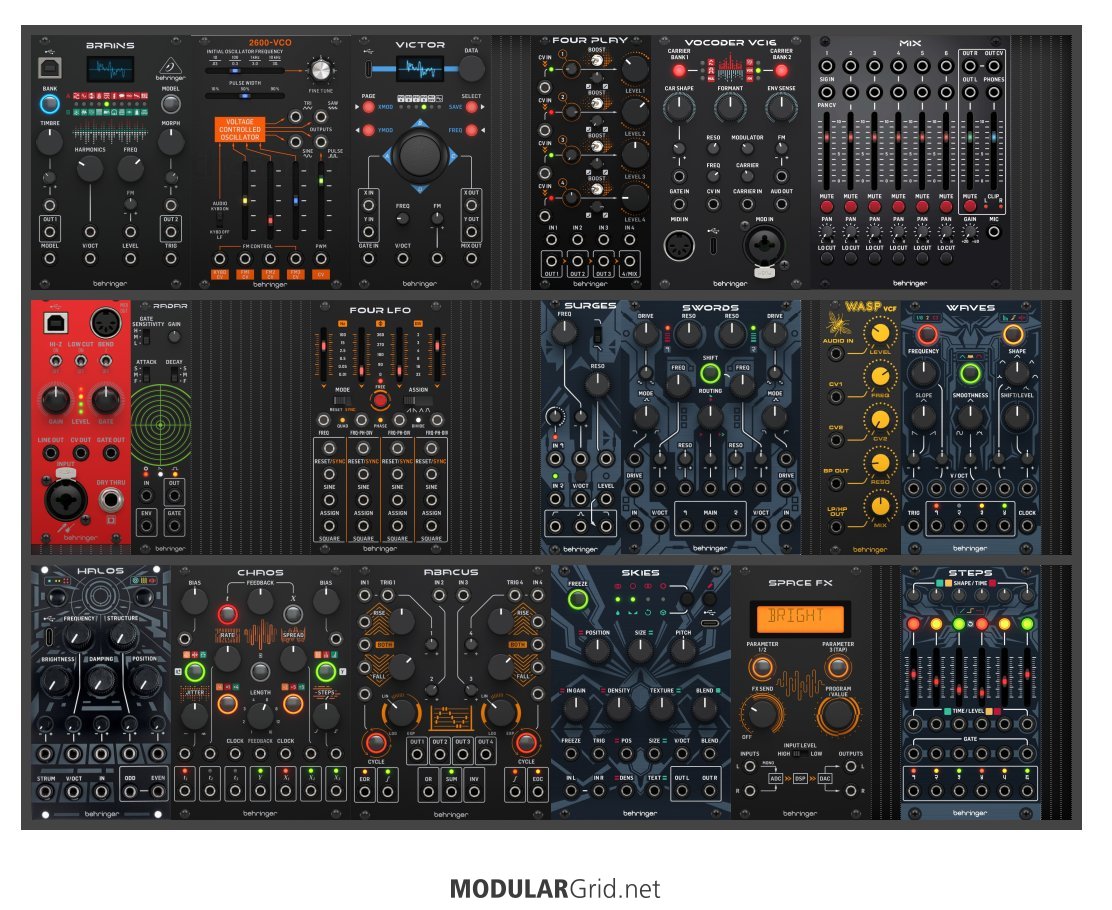This screenshot has width=1112, height=910.
Task: Push the red PAGE button on Victor
Action: [368, 107]
